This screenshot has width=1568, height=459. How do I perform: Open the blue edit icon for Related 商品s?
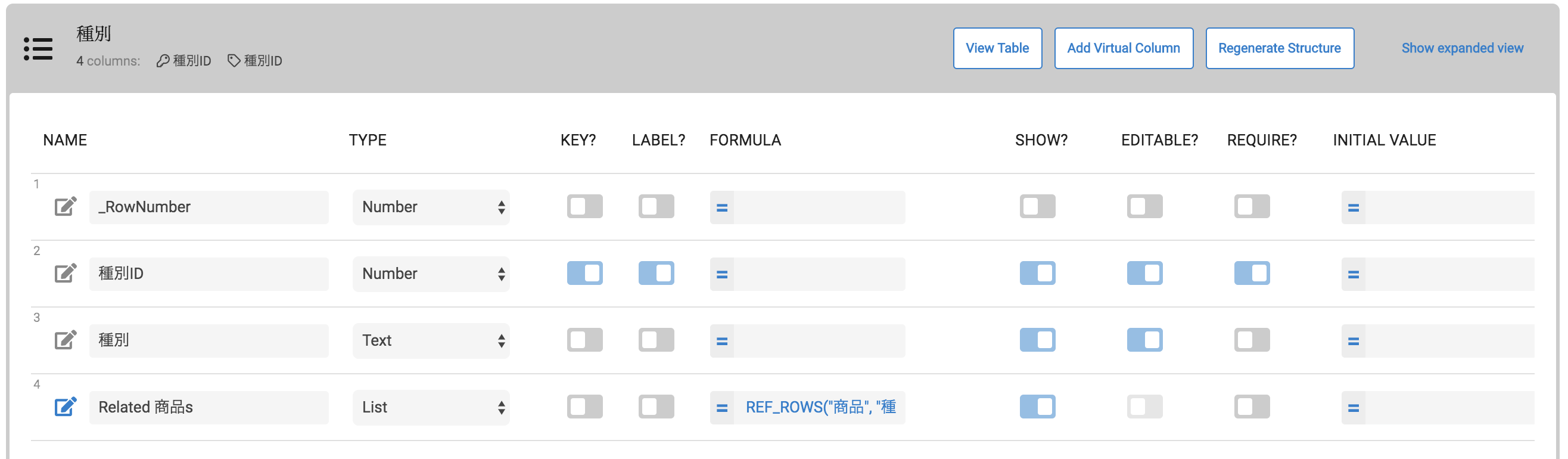[65, 407]
